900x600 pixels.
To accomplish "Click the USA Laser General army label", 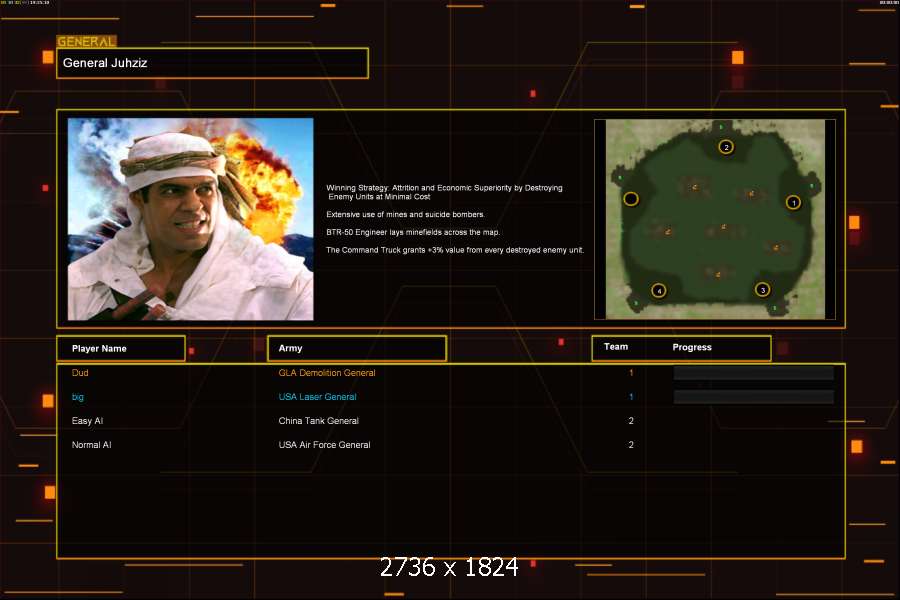I will click(x=317, y=397).
